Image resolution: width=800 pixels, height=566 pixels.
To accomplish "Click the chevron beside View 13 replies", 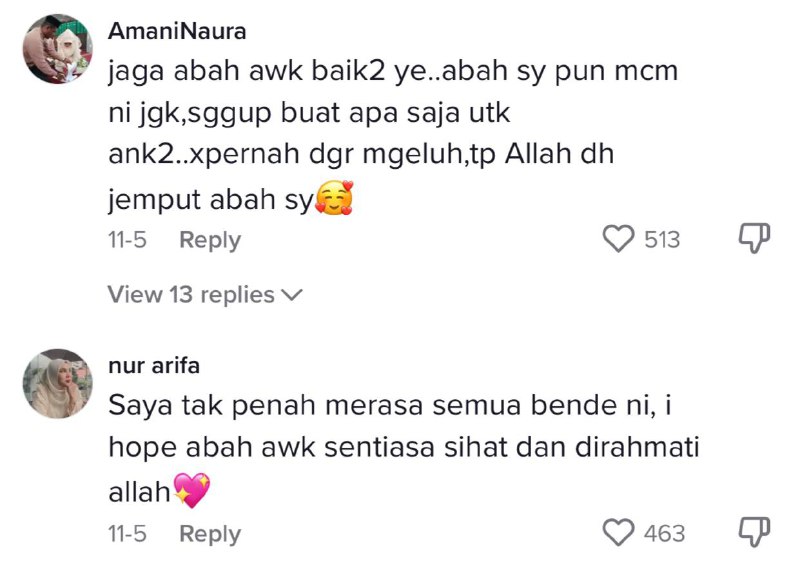I will point(292,295).
